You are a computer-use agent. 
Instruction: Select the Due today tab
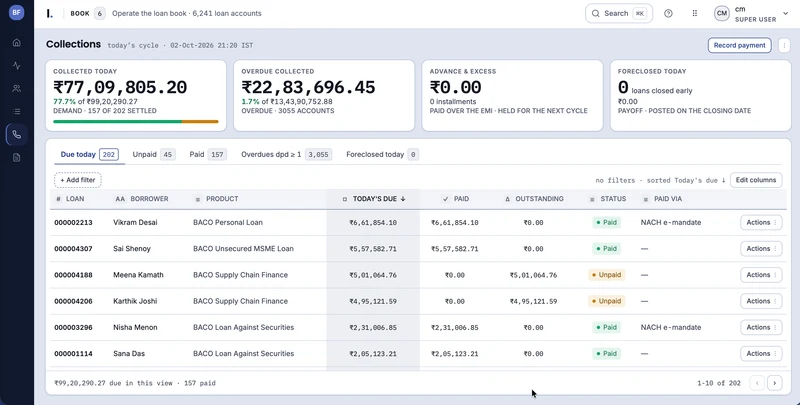[89, 155]
